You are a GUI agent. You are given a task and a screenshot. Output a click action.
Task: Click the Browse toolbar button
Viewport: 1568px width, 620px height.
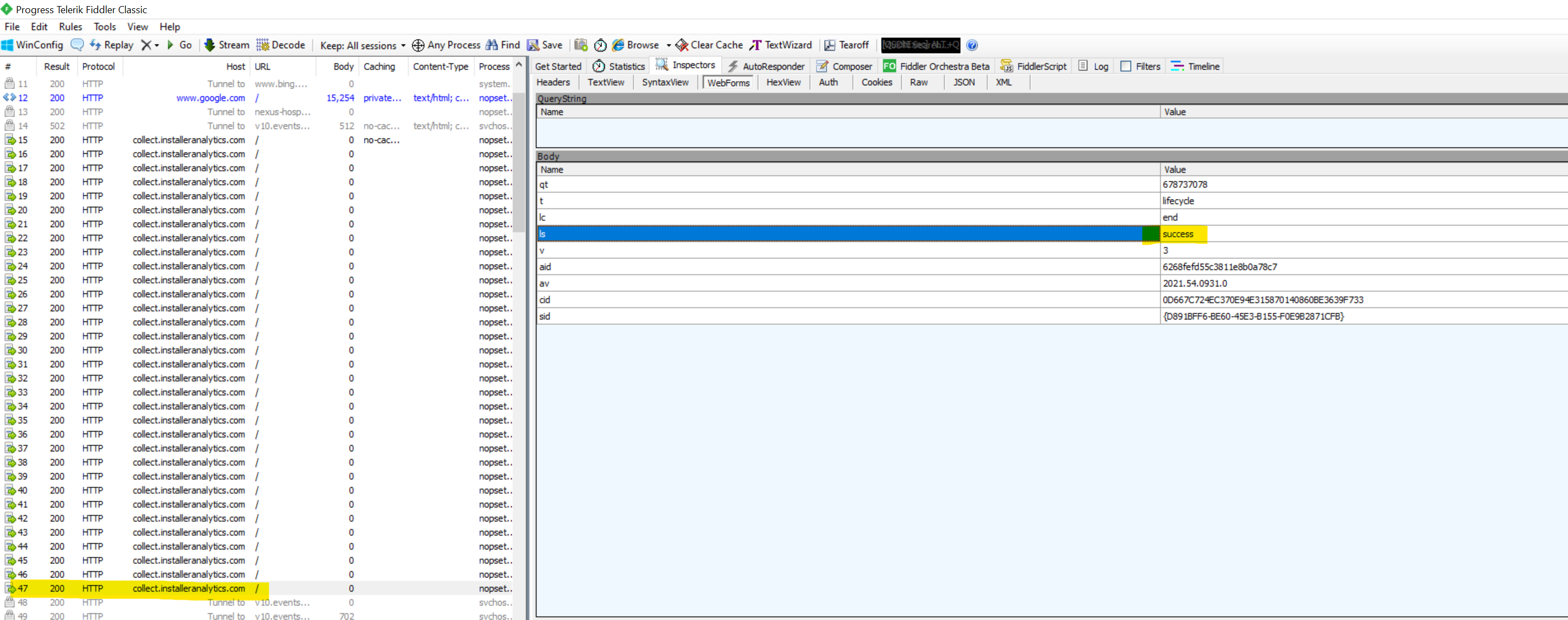pyautogui.click(x=636, y=45)
